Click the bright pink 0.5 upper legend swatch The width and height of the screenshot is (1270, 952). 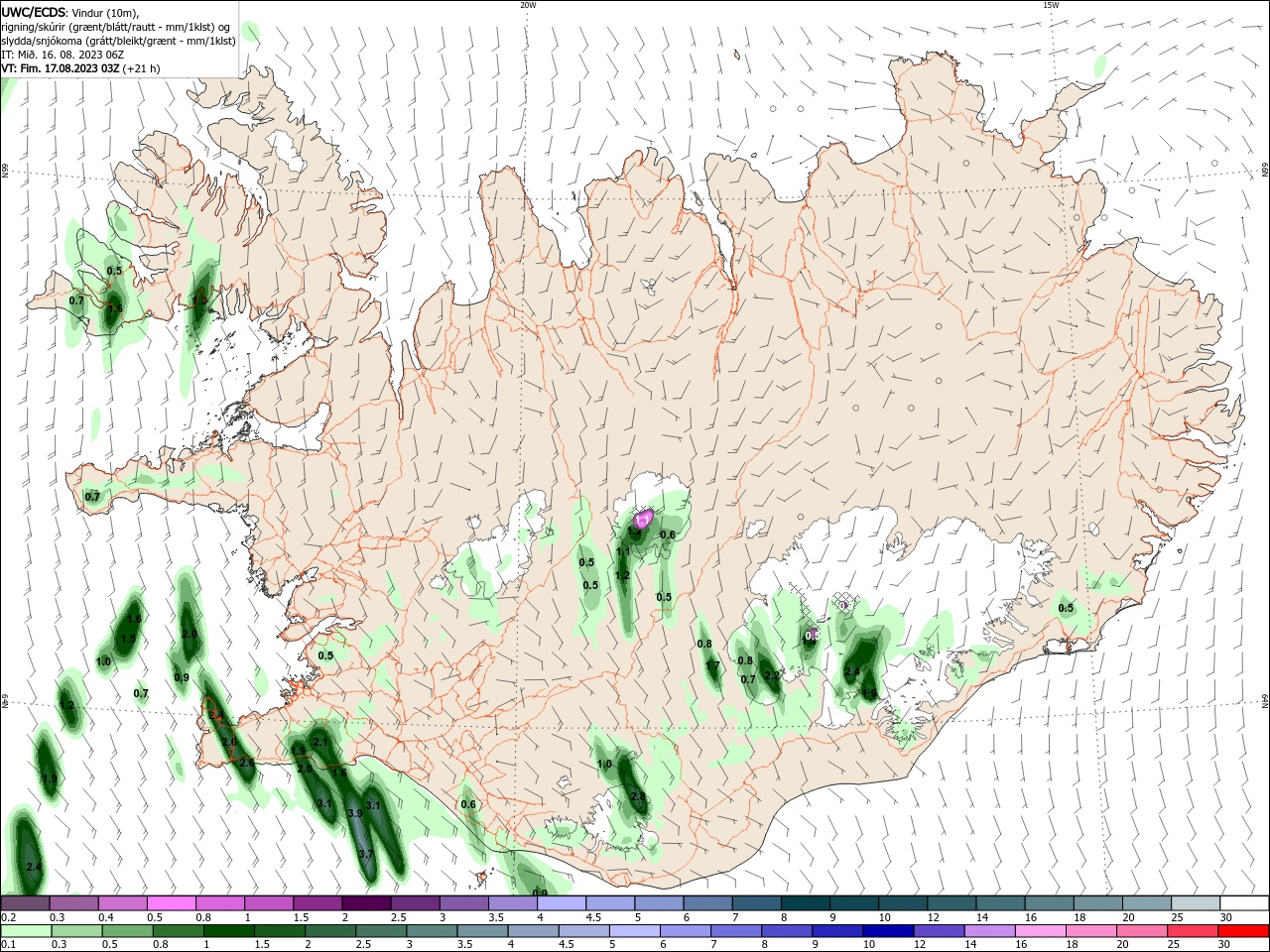click(x=172, y=903)
